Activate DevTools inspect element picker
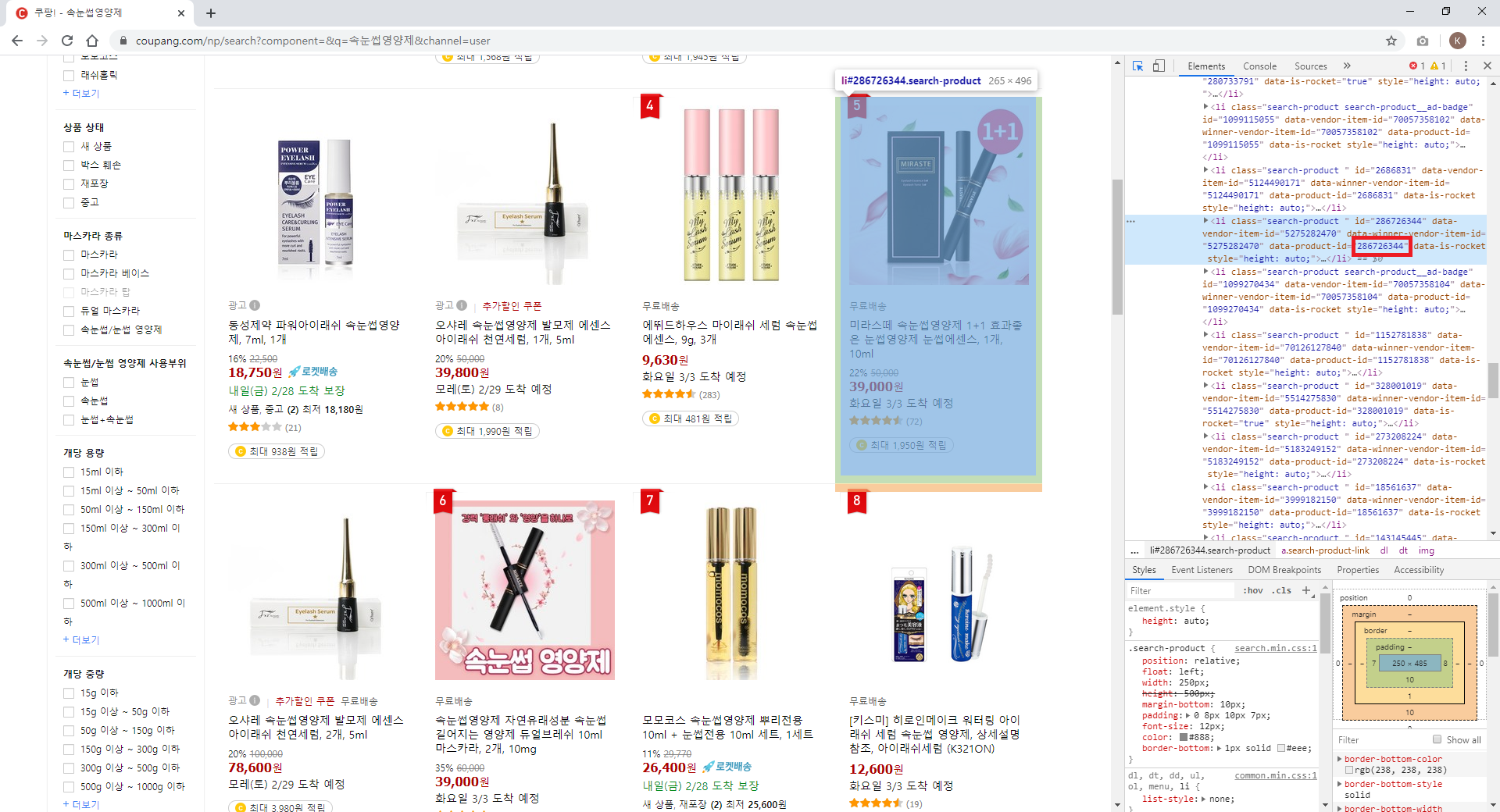This screenshot has width=1500, height=812. (x=1137, y=66)
